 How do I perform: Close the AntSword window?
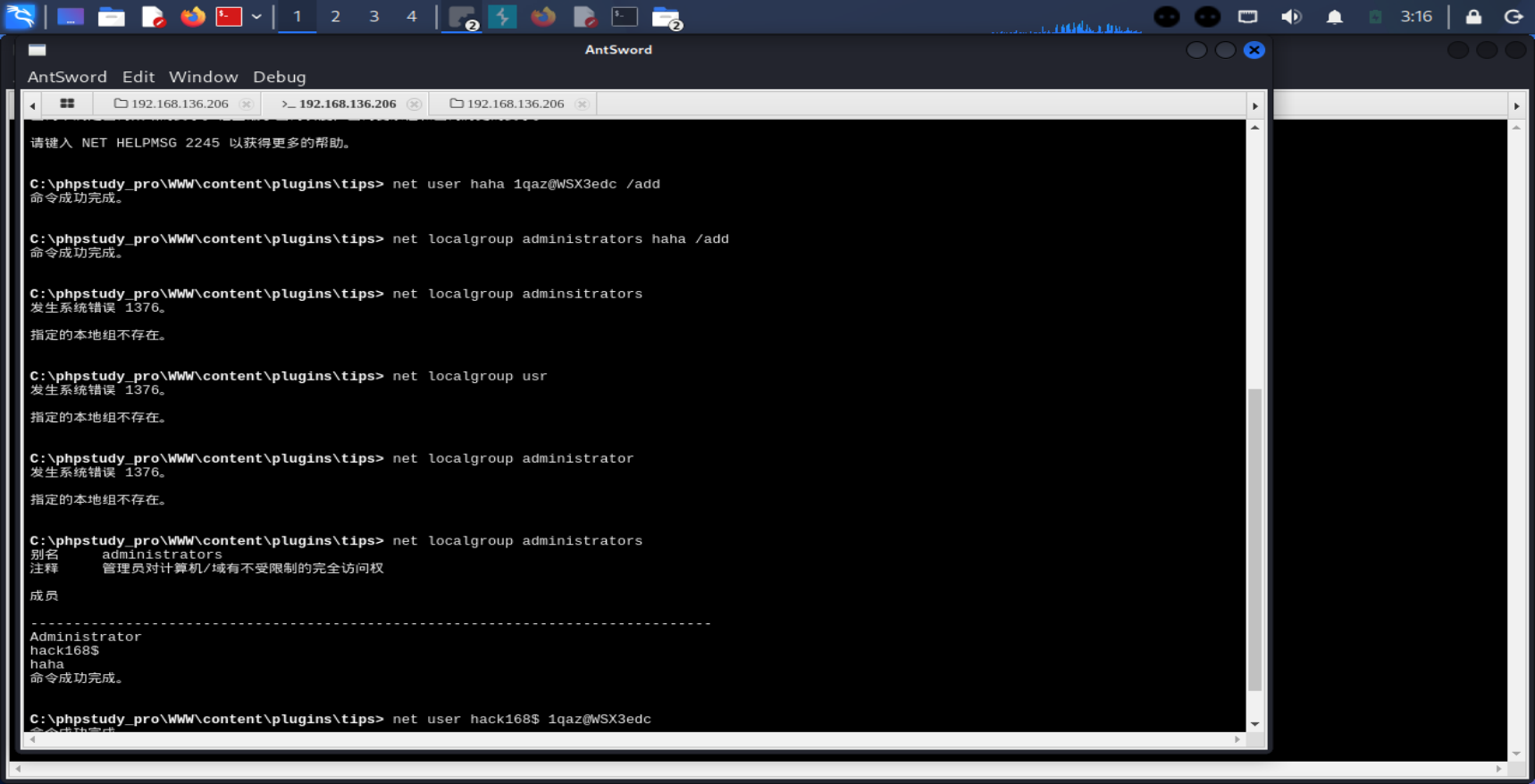[x=1254, y=50]
